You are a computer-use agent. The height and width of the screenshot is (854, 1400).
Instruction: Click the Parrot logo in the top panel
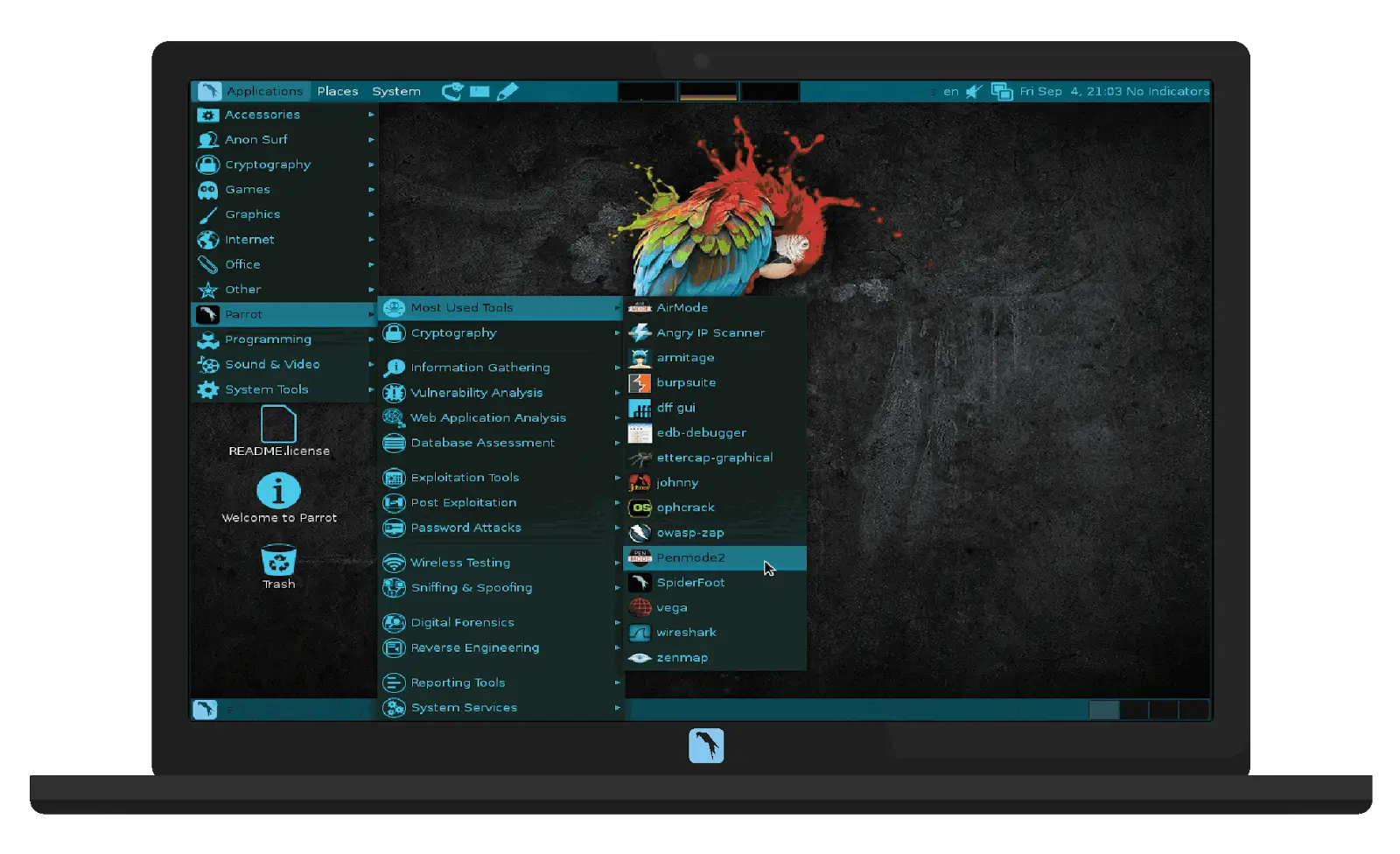209,91
